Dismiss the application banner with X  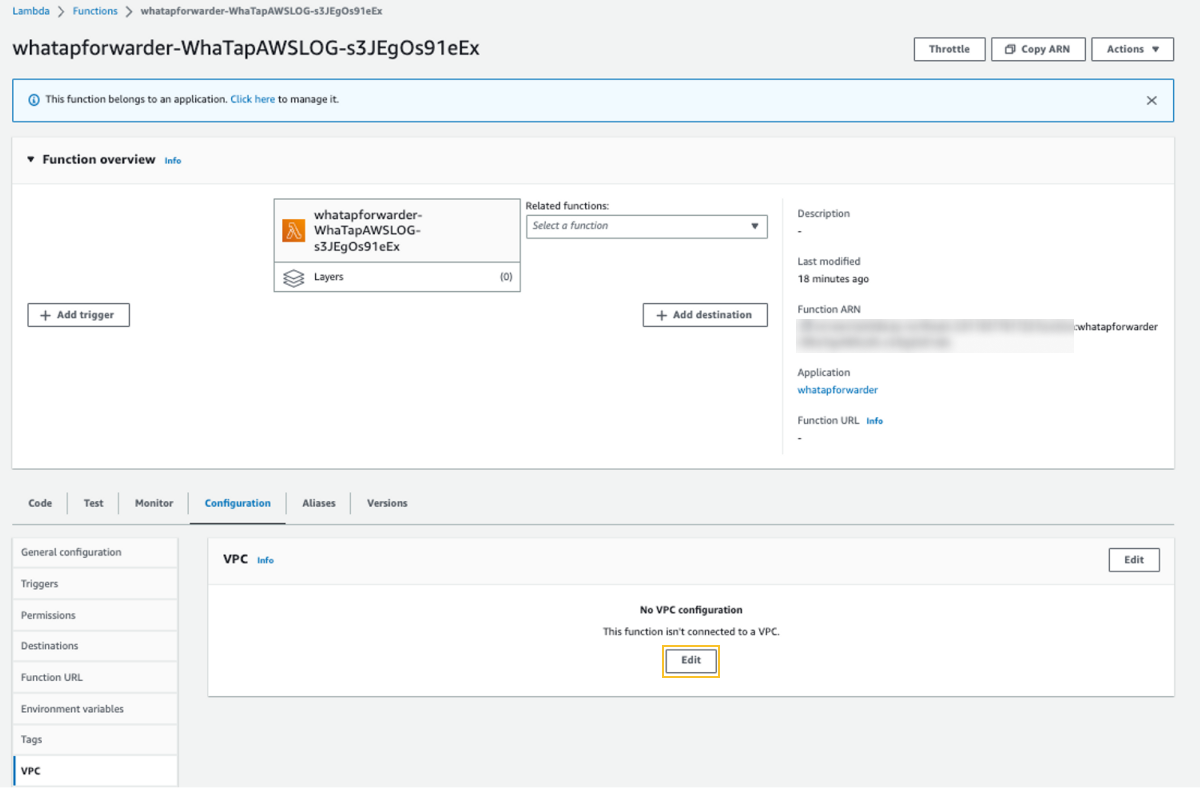pyautogui.click(x=1151, y=101)
